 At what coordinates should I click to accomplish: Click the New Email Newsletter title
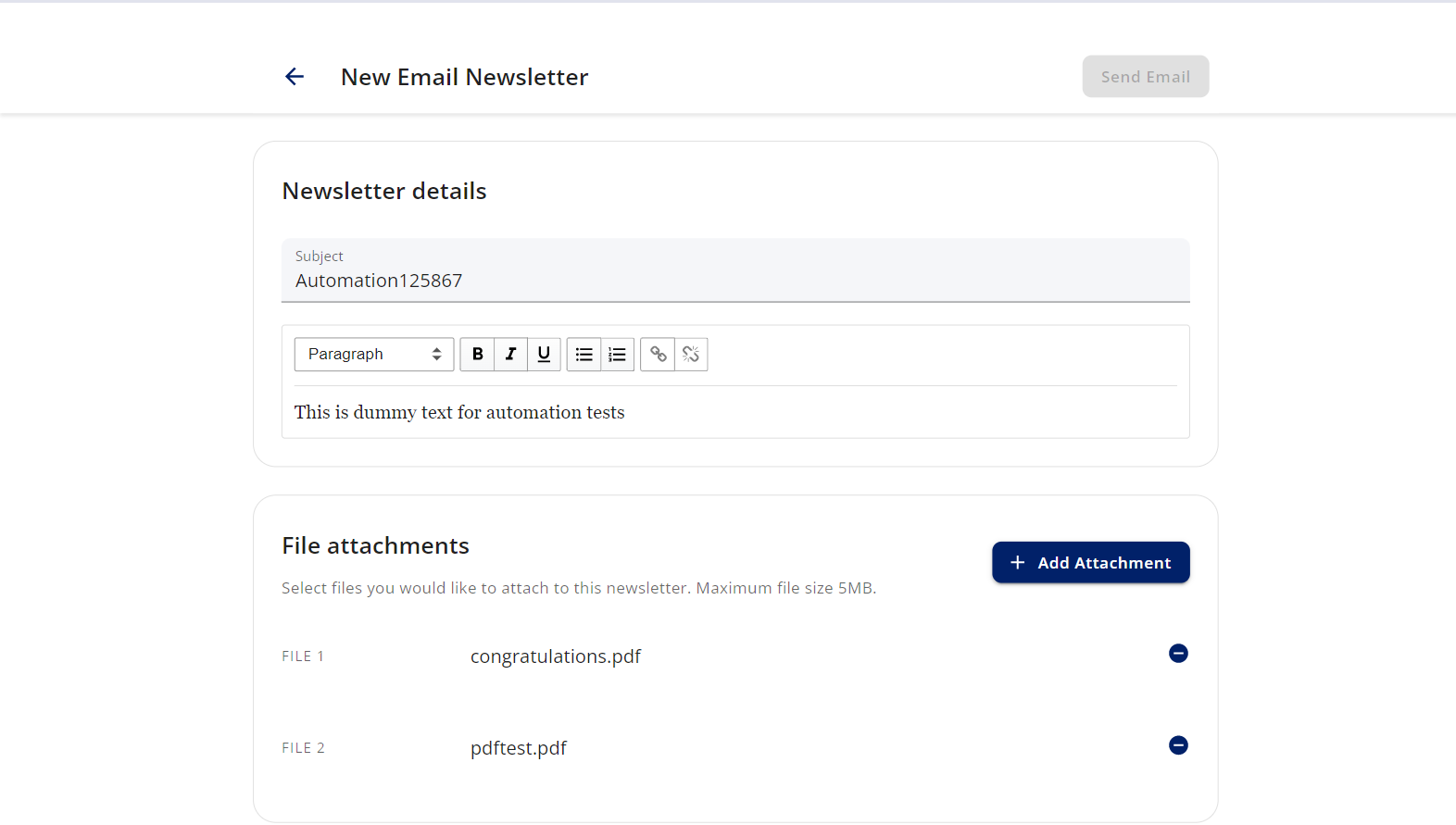(465, 77)
